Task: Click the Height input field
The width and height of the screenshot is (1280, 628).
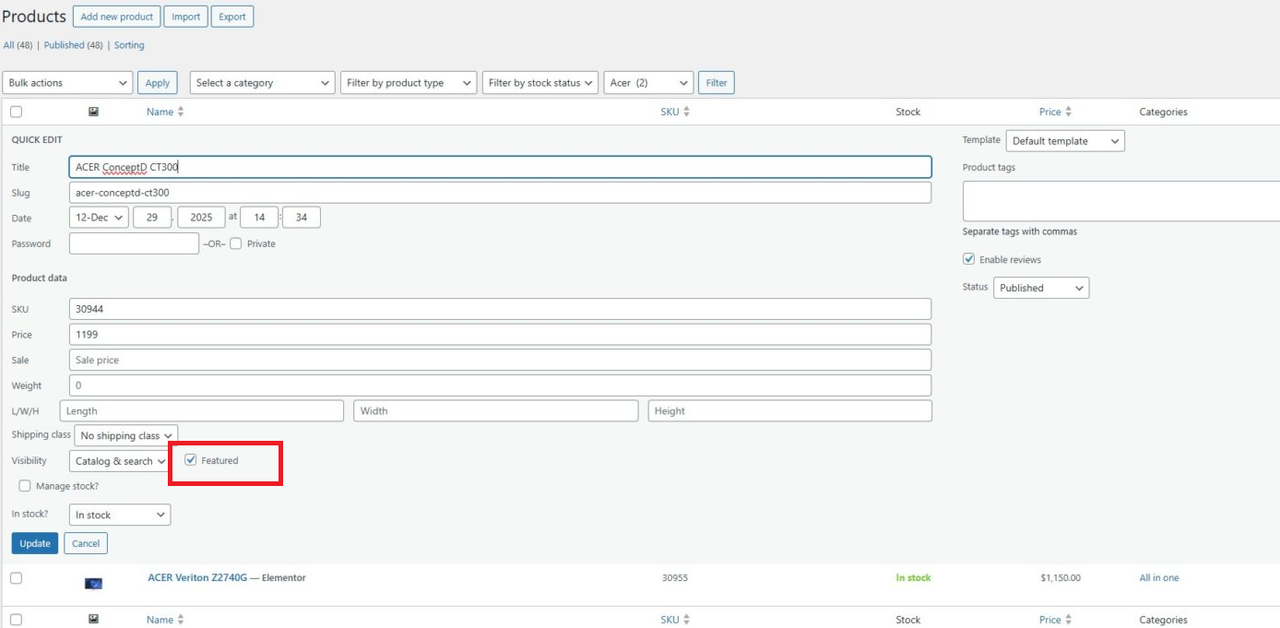Action: (790, 411)
